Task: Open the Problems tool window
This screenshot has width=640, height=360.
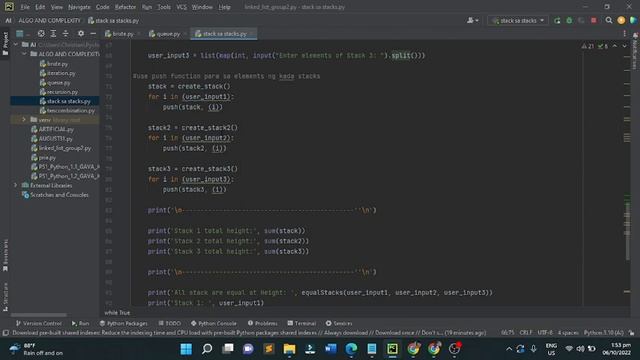Action: coord(262,323)
